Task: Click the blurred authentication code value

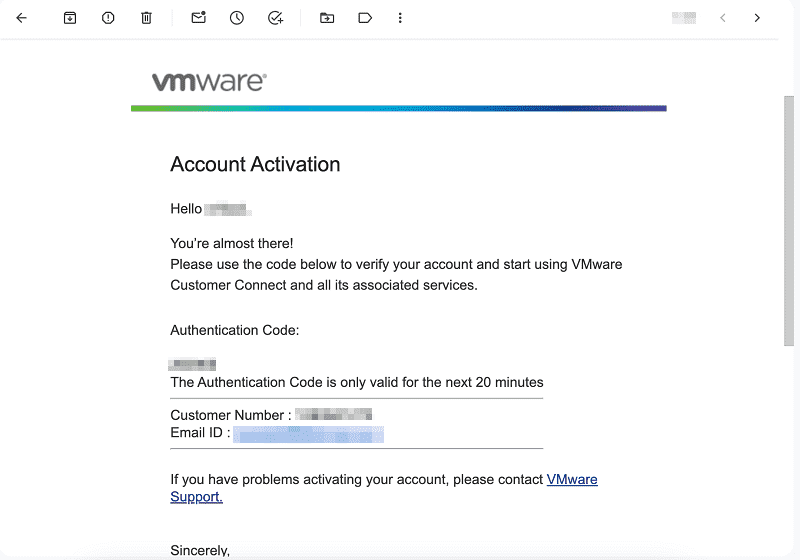Action: point(192,364)
